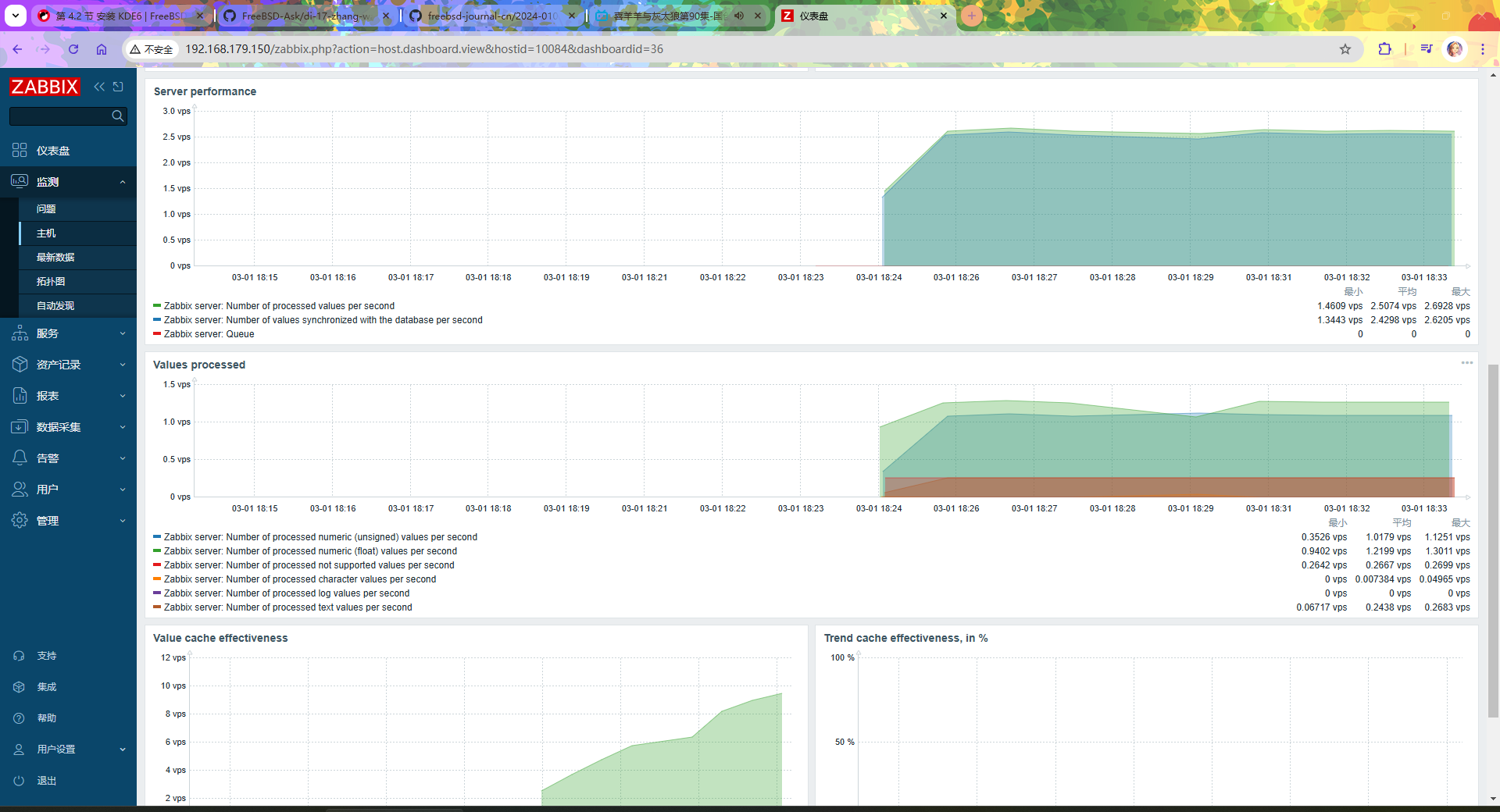Collapse the Zabbix sidebar with double-chevron icon
This screenshot has height=812, width=1500.
[x=99, y=87]
